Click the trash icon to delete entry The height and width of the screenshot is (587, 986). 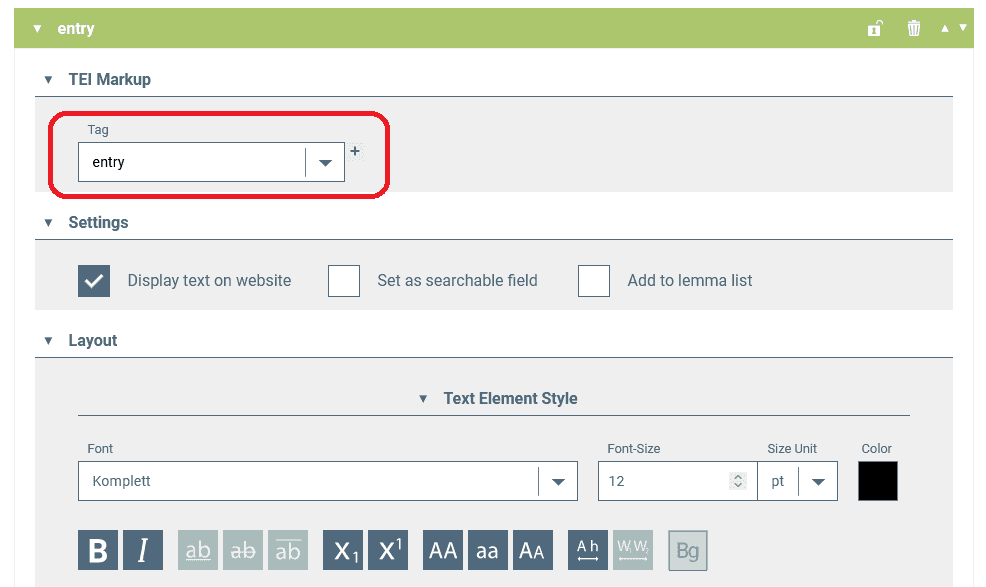click(913, 28)
